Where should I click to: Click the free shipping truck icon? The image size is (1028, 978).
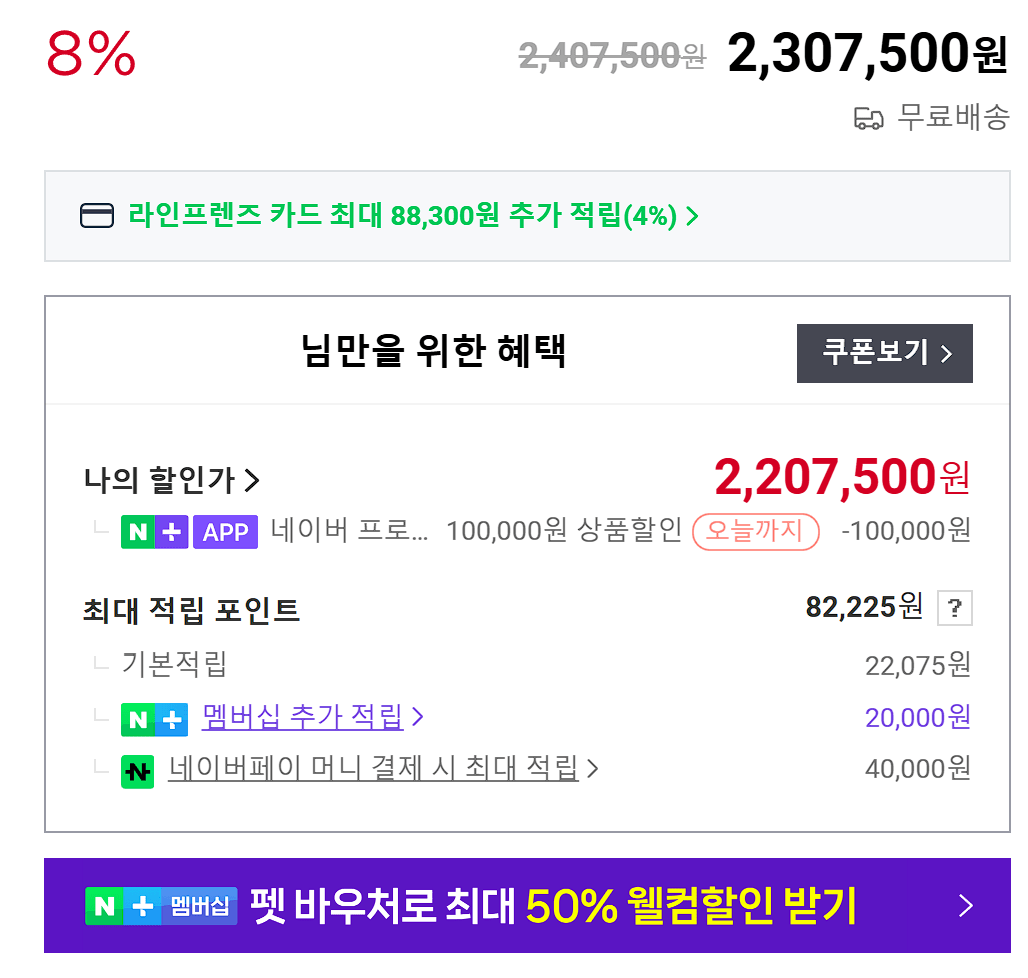[869, 118]
